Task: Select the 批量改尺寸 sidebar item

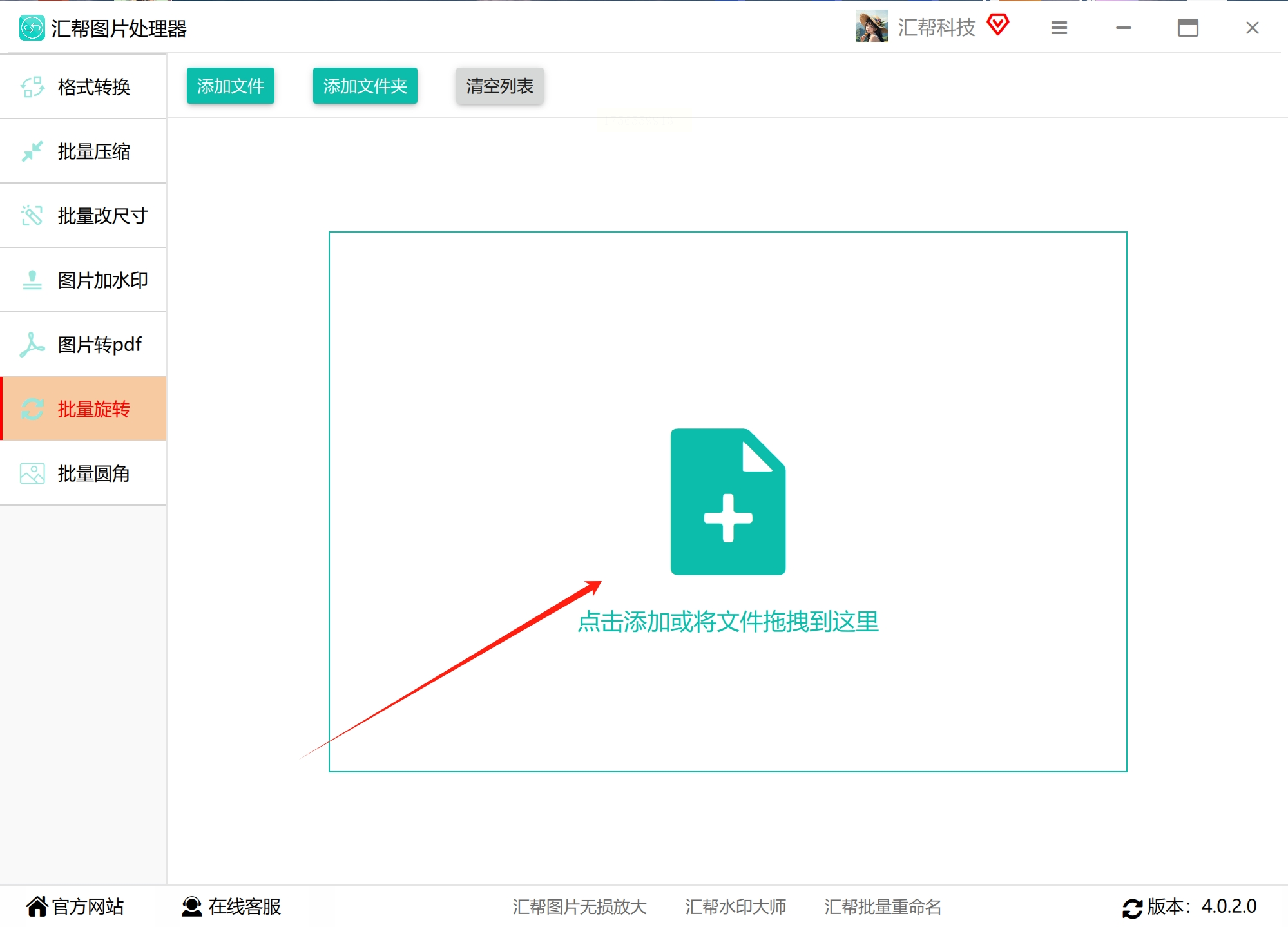Action: click(102, 216)
